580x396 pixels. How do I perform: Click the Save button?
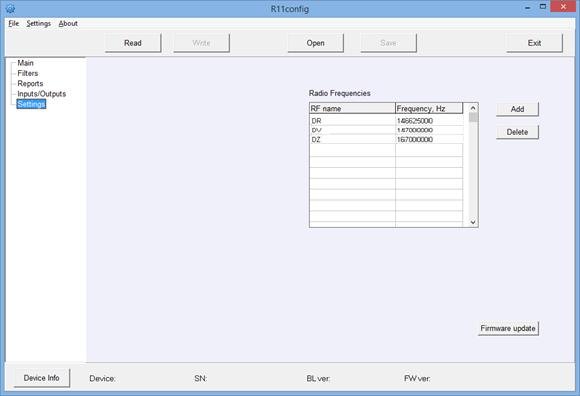pyautogui.click(x=388, y=43)
